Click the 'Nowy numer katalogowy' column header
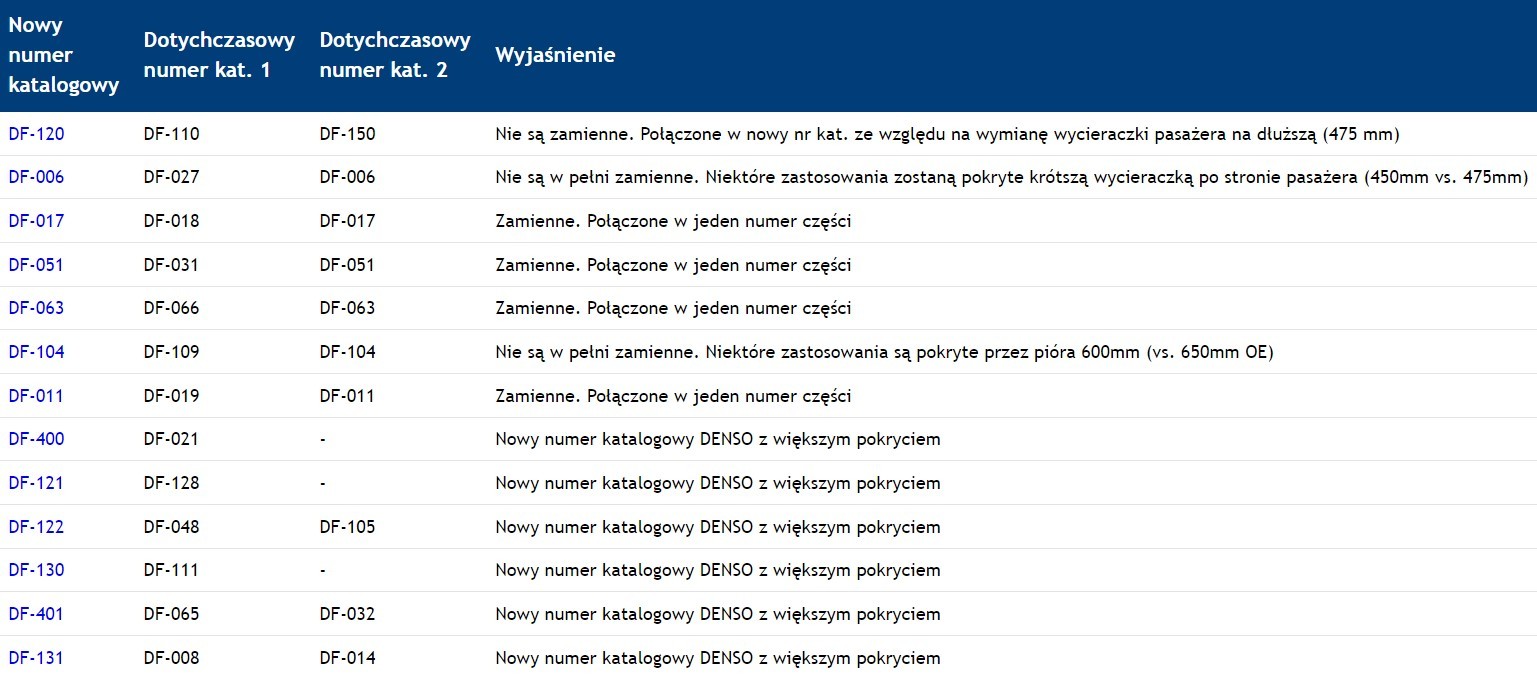Image resolution: width=1537 pixels, height=679 pixels. pos(64,56)
